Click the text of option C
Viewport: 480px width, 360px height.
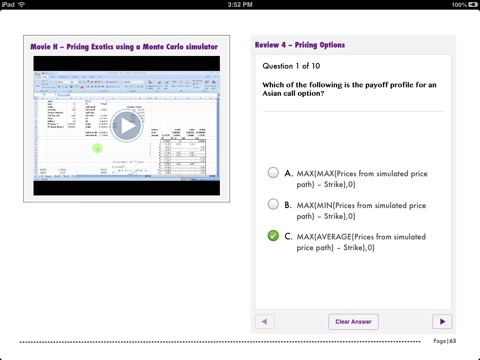[x=361, y=242]
